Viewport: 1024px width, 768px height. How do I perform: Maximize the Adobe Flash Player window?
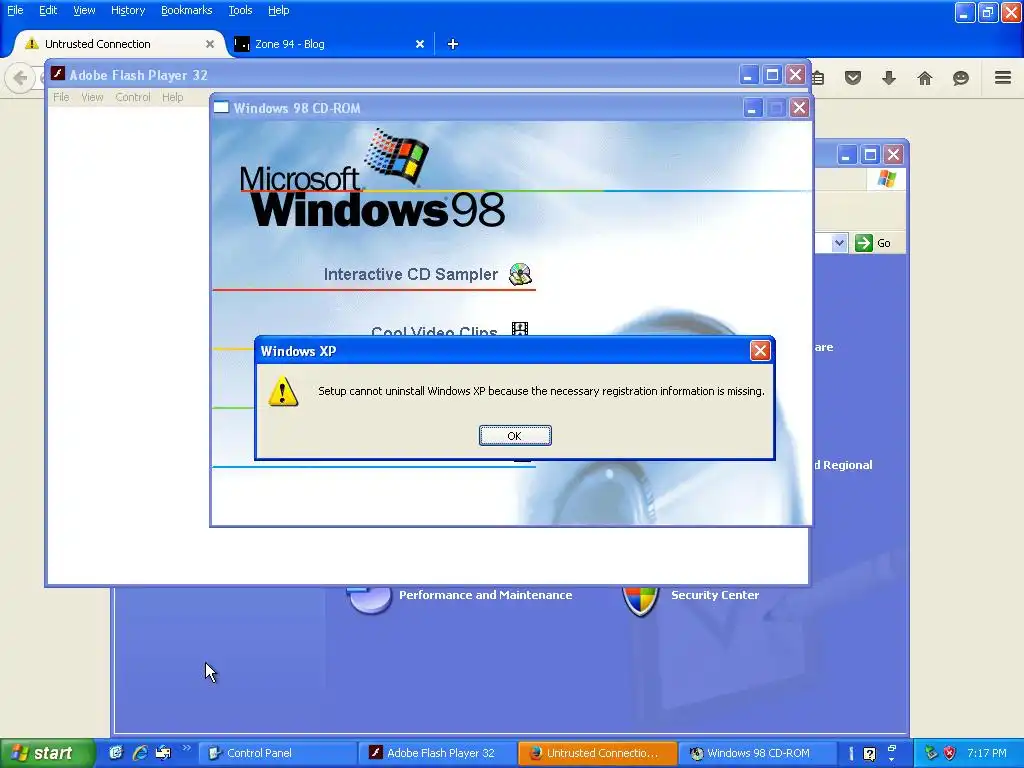tap(772, 74)
